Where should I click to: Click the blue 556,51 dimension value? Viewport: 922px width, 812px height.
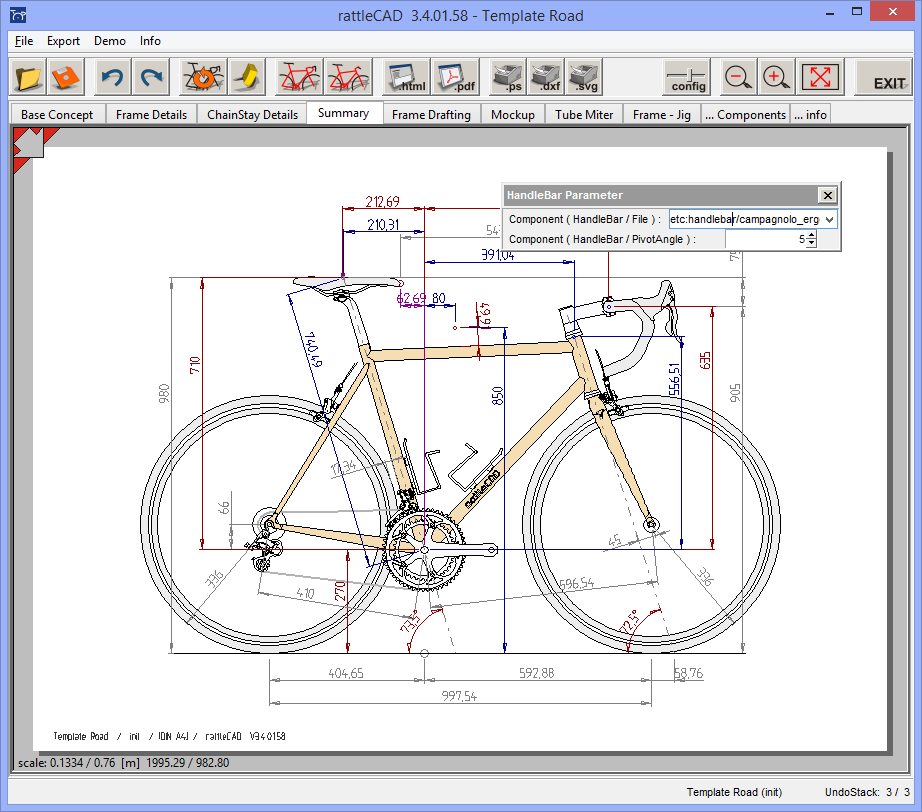pos(674,379)
